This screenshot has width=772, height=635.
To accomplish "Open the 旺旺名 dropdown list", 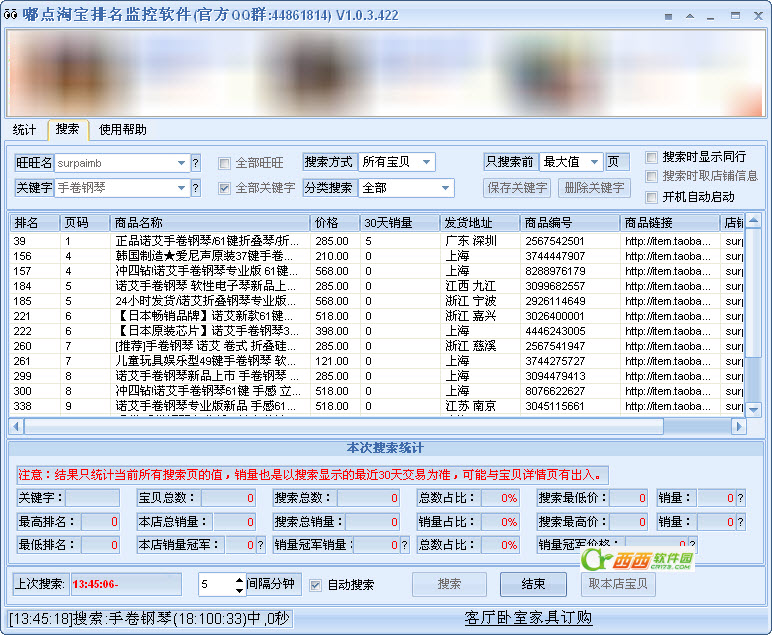I will point(181,163).
